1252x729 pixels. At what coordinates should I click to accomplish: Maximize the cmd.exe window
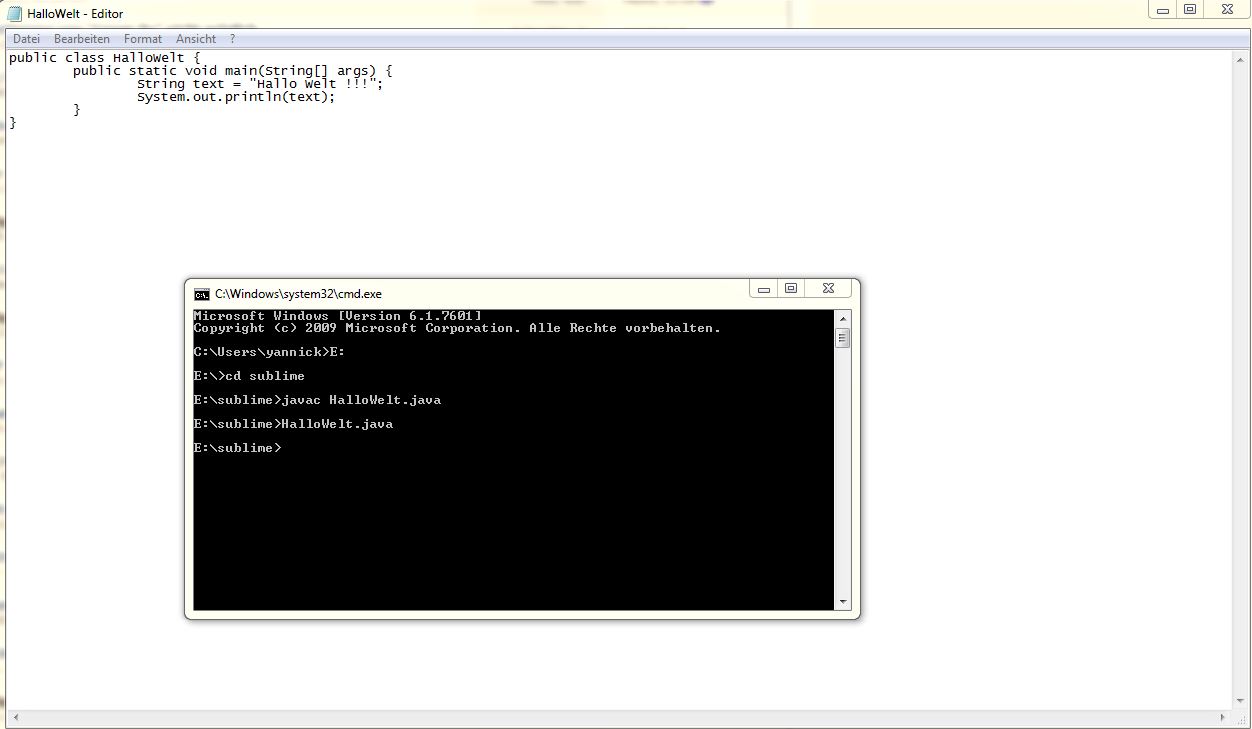(791, 289)
